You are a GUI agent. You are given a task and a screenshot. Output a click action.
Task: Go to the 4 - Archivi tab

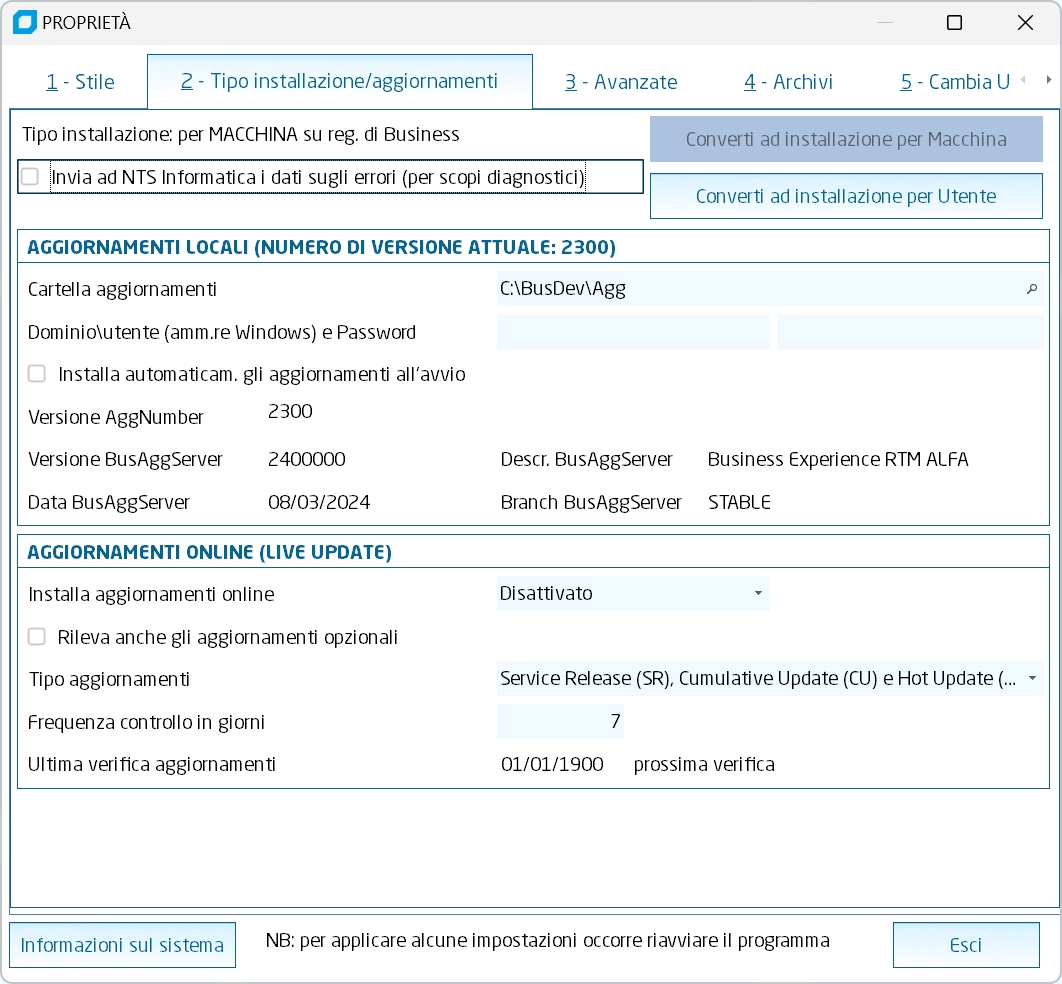point(788,82)
